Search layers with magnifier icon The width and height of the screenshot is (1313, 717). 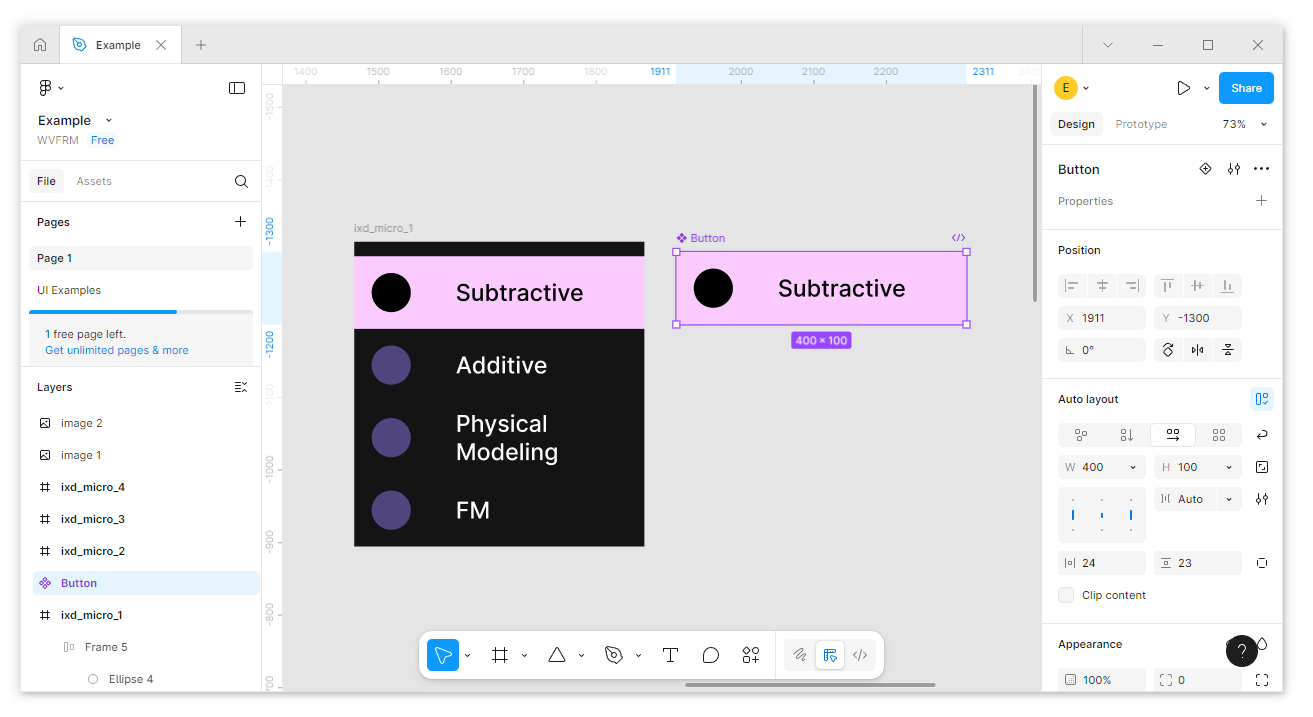241,181
